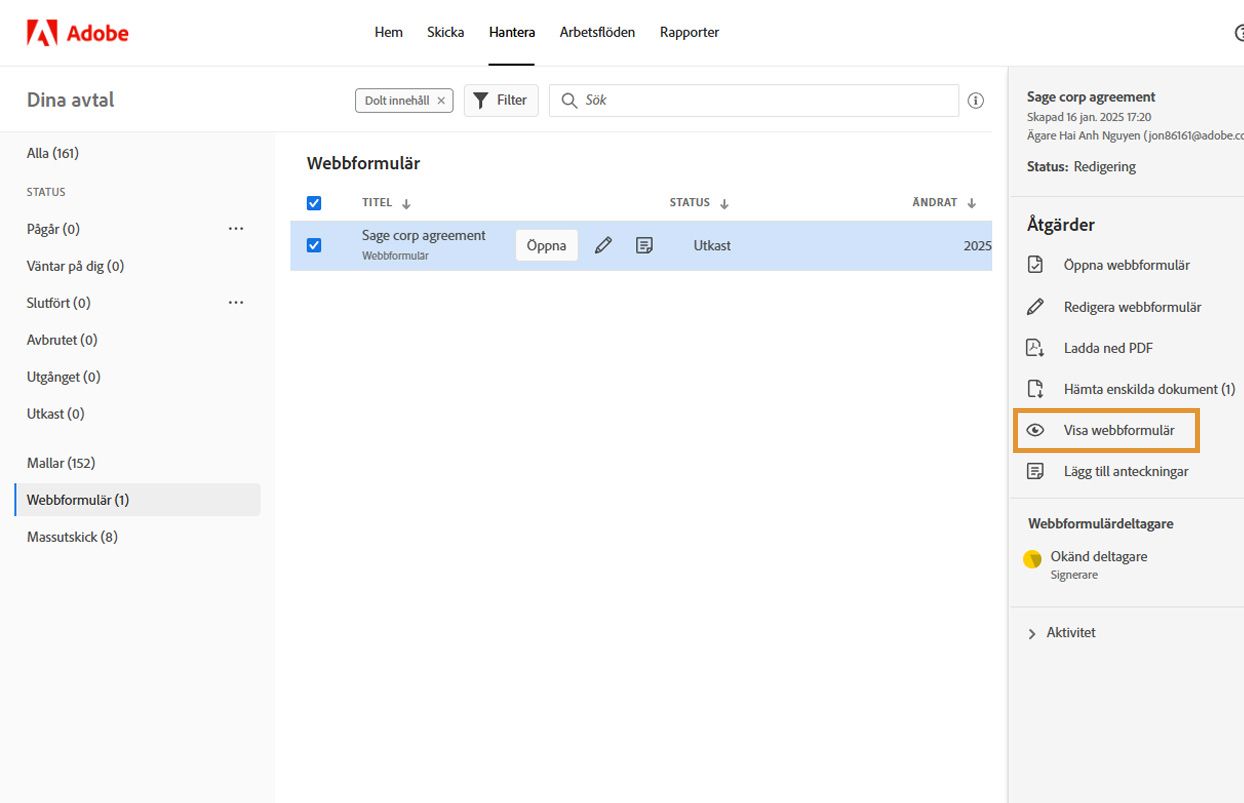Toggle the select-all checkbox in table header
The height and width of the screenshot is (803, 1244).
coord(314,203)
